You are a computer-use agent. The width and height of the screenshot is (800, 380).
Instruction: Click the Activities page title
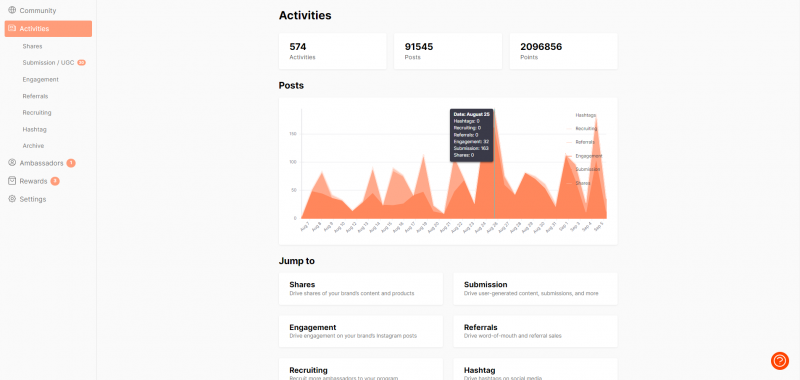coord(305,15)
